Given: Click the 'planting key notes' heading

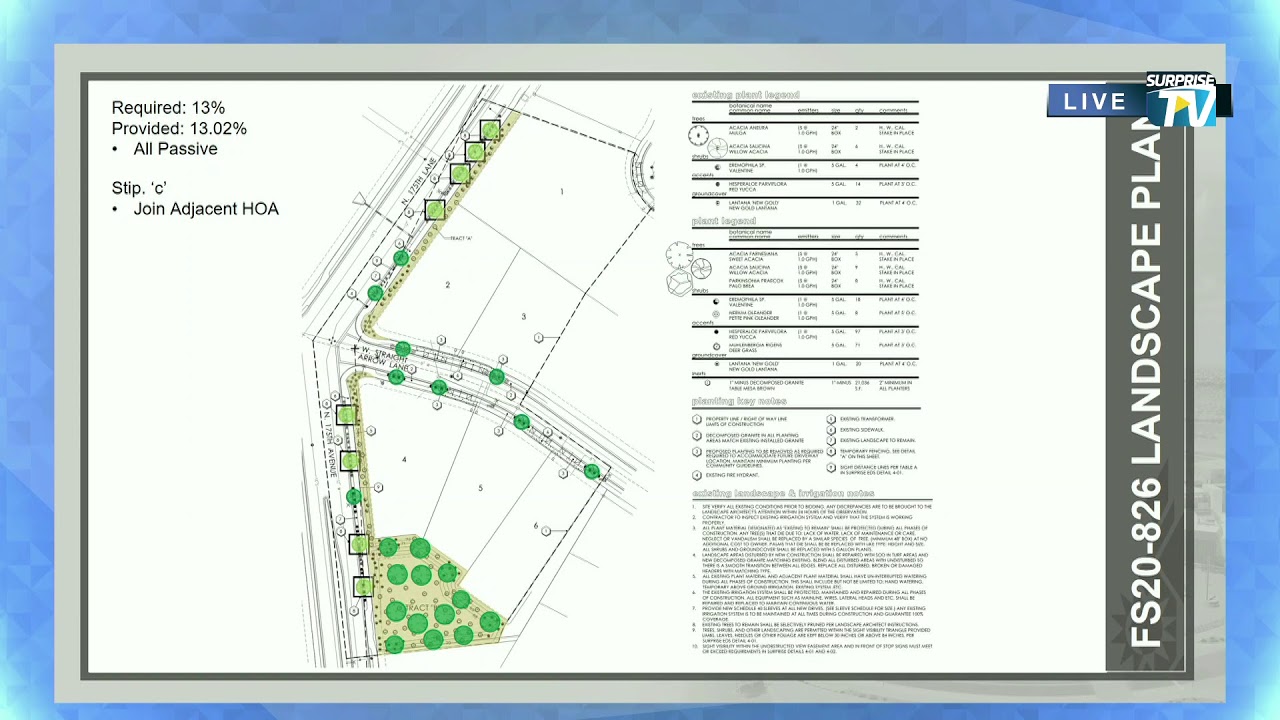Looking at the screenshot, I should pos(739,401).
